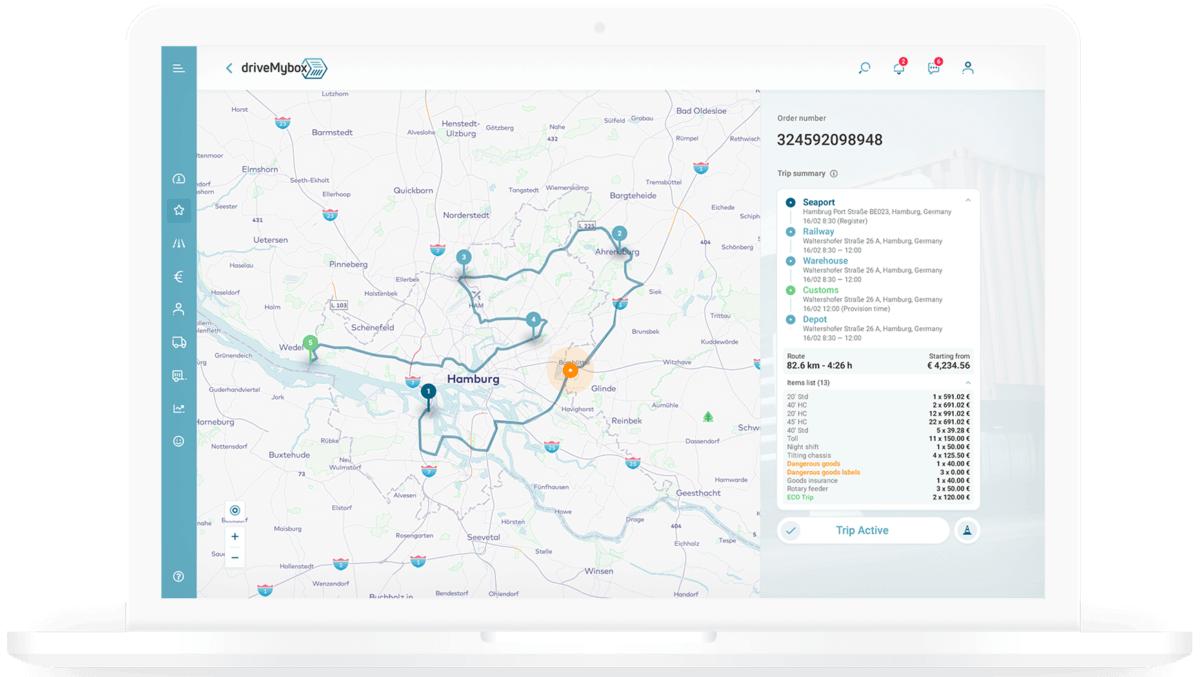
Task: Open help question mark in sidebar
Action: click(179, 577)
